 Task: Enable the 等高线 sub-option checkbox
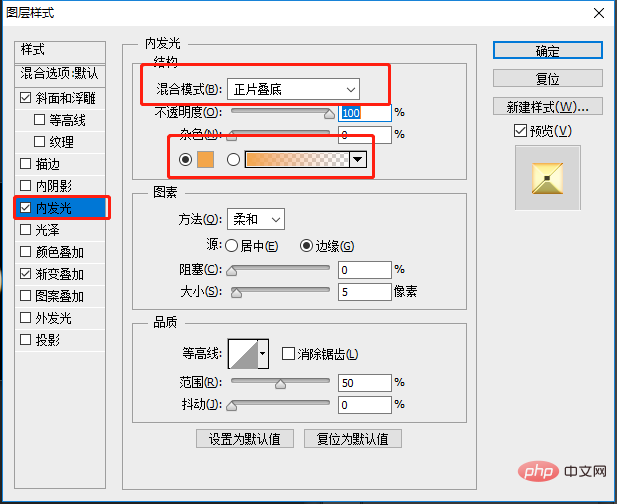click(39, 120)
